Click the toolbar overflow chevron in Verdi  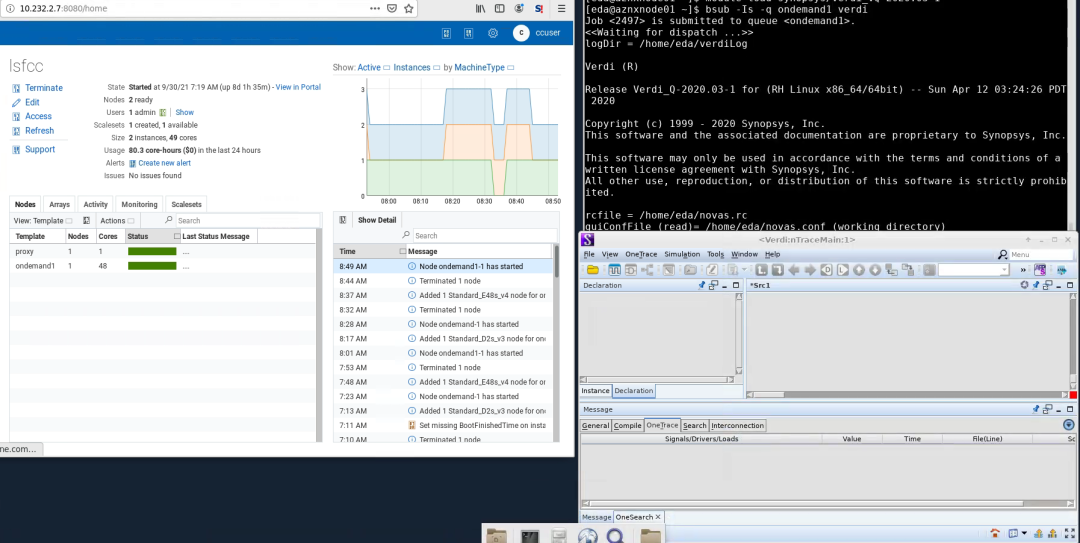pos(1023,270)
